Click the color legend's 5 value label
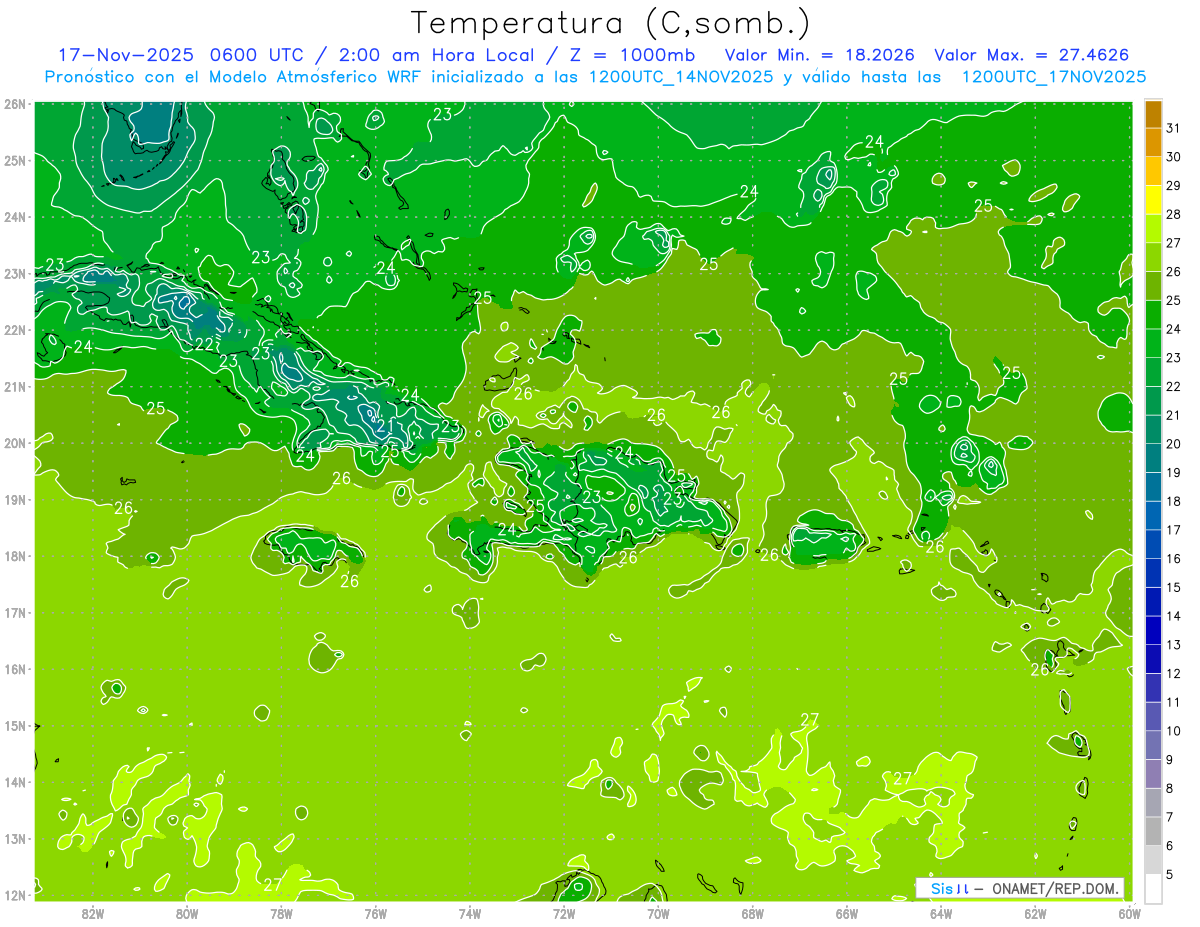 click(1170, 874)
